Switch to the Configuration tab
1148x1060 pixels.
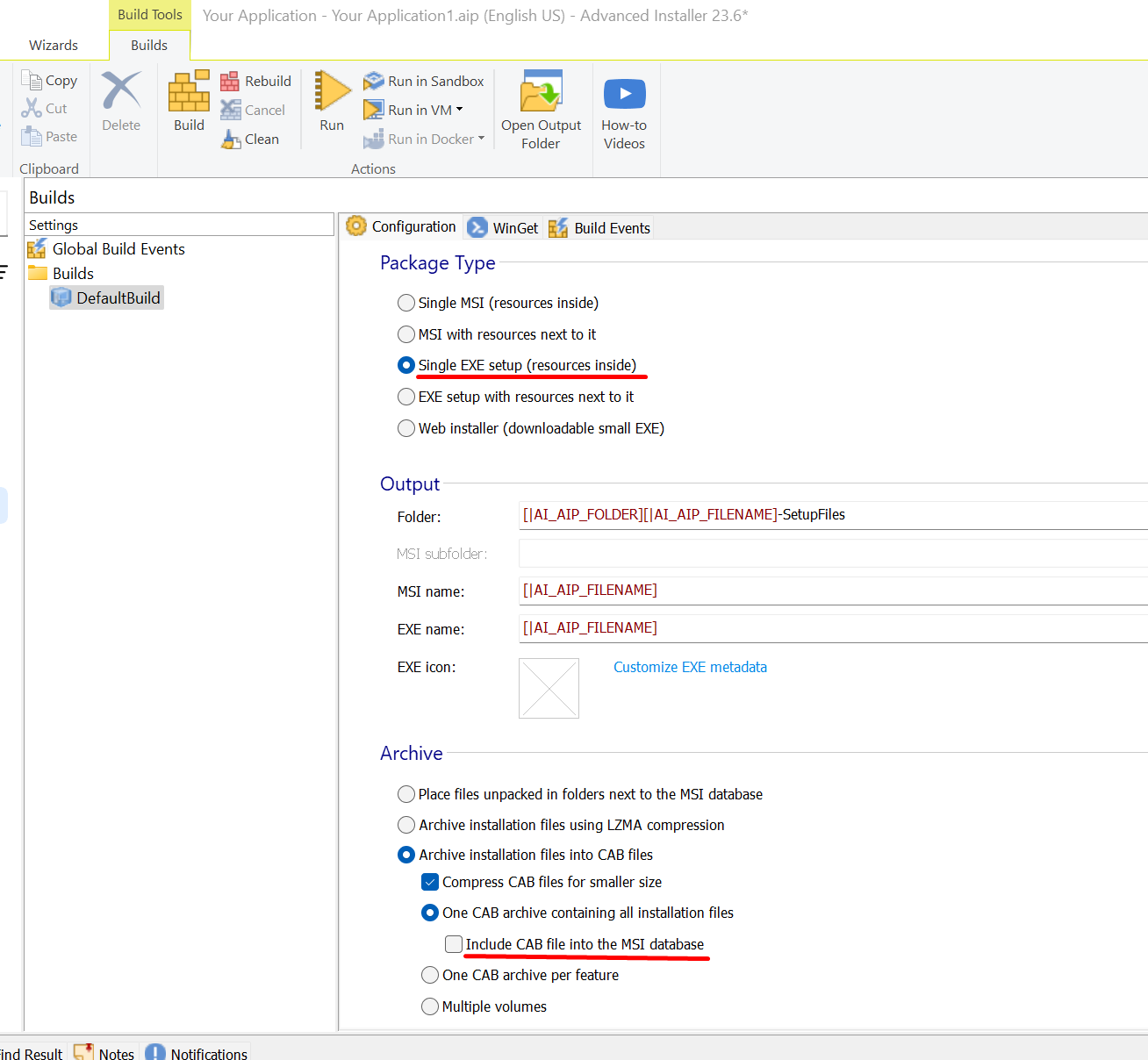(x=403, y=226)
